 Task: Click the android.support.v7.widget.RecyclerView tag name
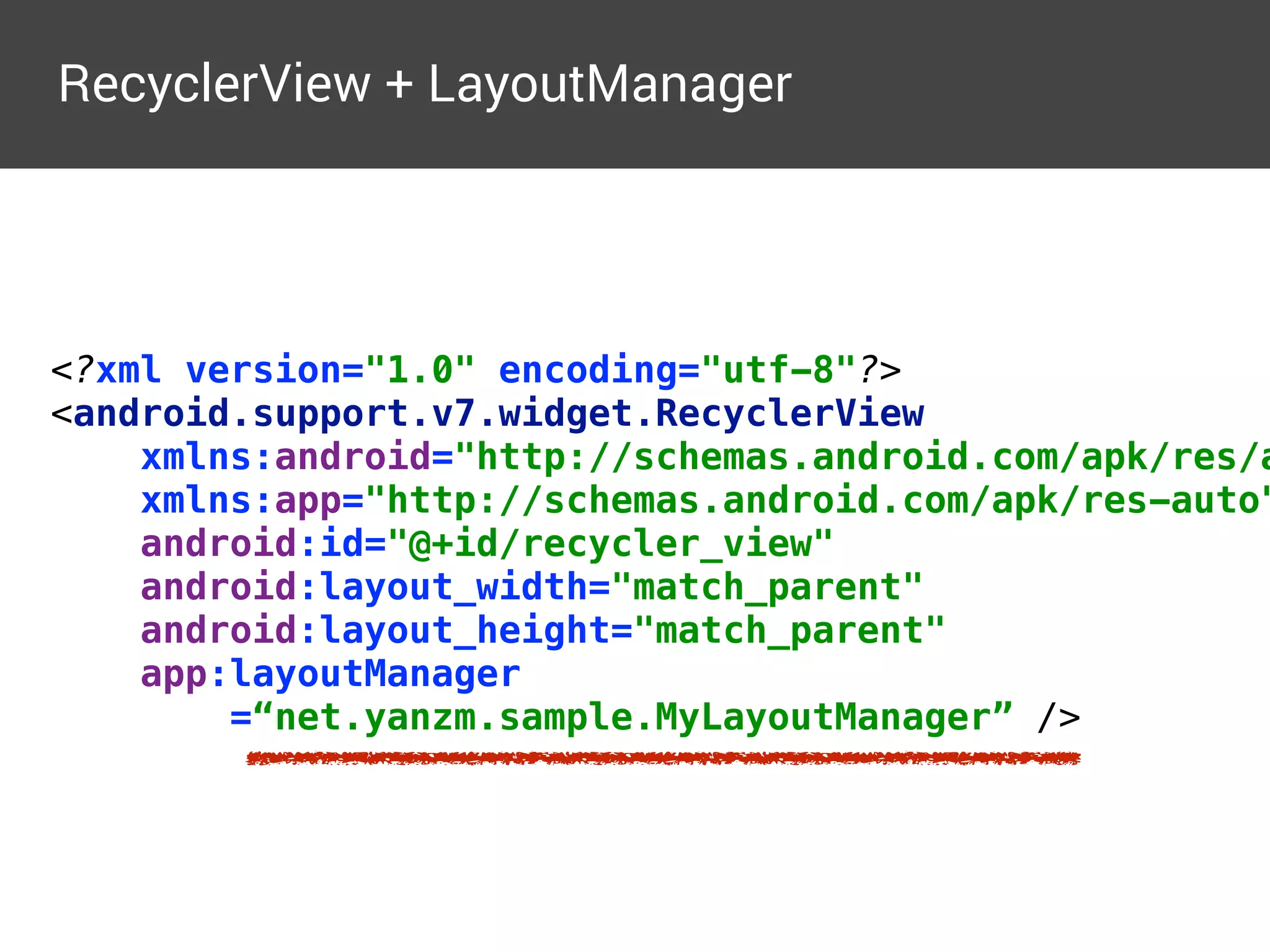[499, 413]
